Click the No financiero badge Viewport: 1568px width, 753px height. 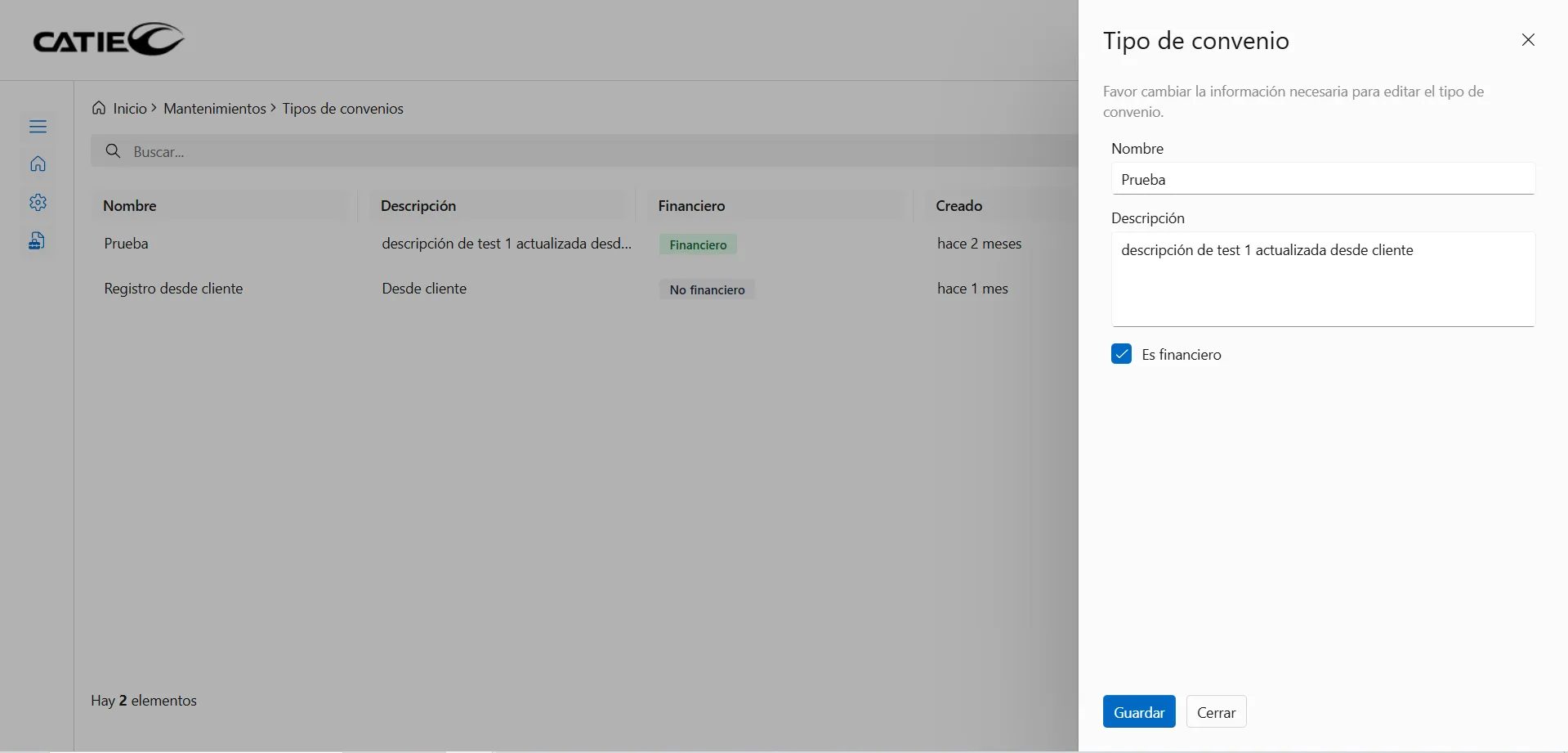[x=707, y=289]
